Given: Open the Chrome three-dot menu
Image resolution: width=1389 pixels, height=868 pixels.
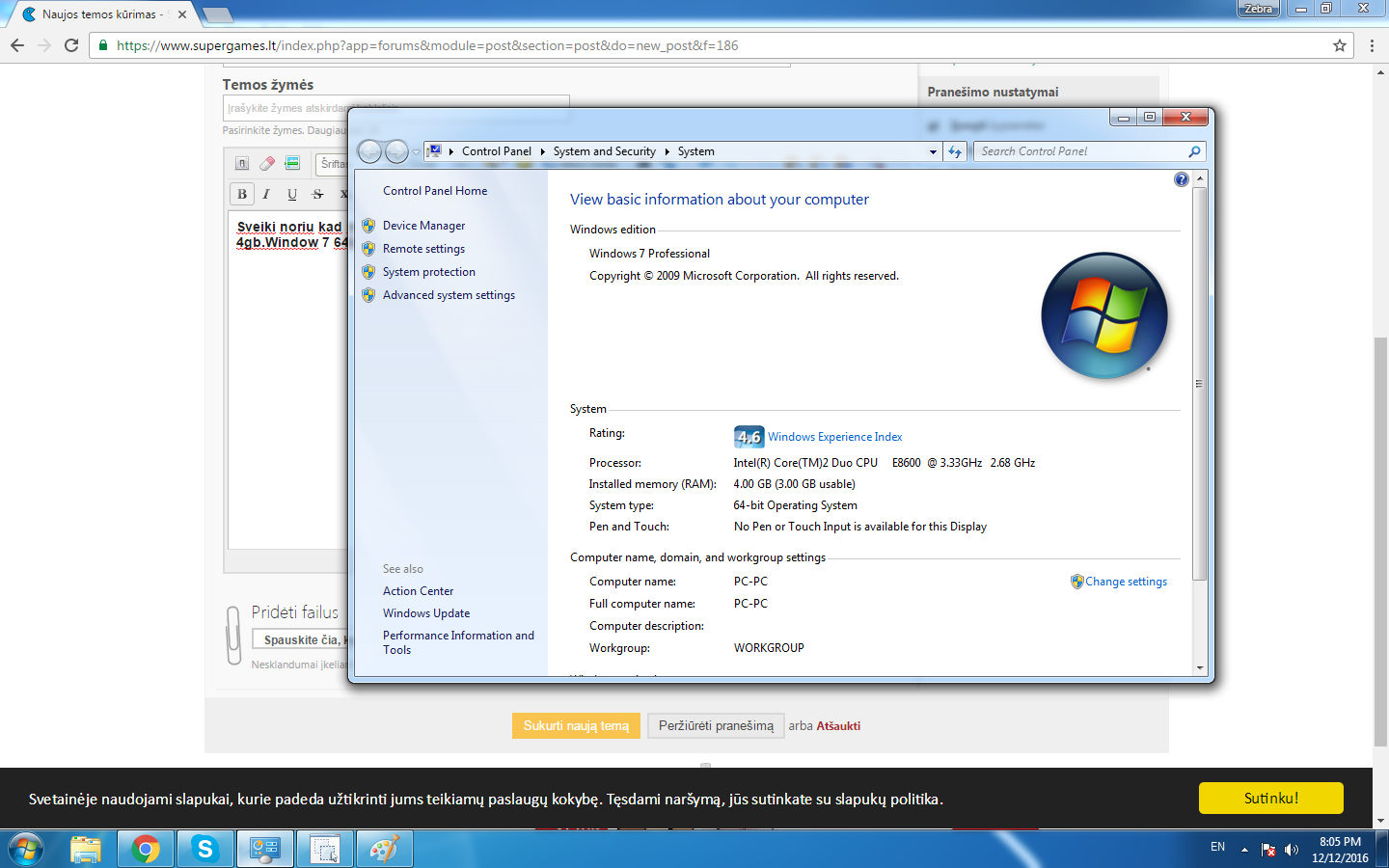Looking at the screenshot, I should click(1372, 45).
